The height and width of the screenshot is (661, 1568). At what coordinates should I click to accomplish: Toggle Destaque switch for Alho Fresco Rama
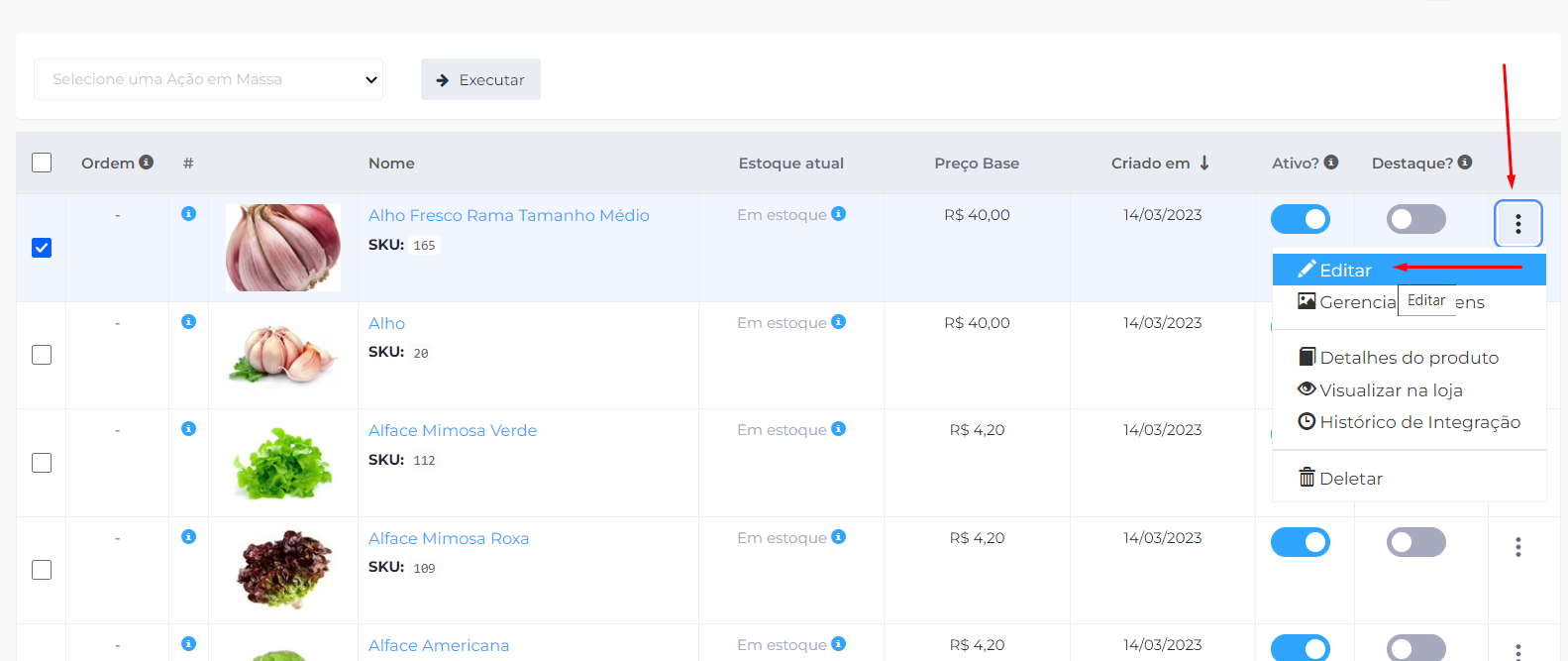tap(1416, 219)
